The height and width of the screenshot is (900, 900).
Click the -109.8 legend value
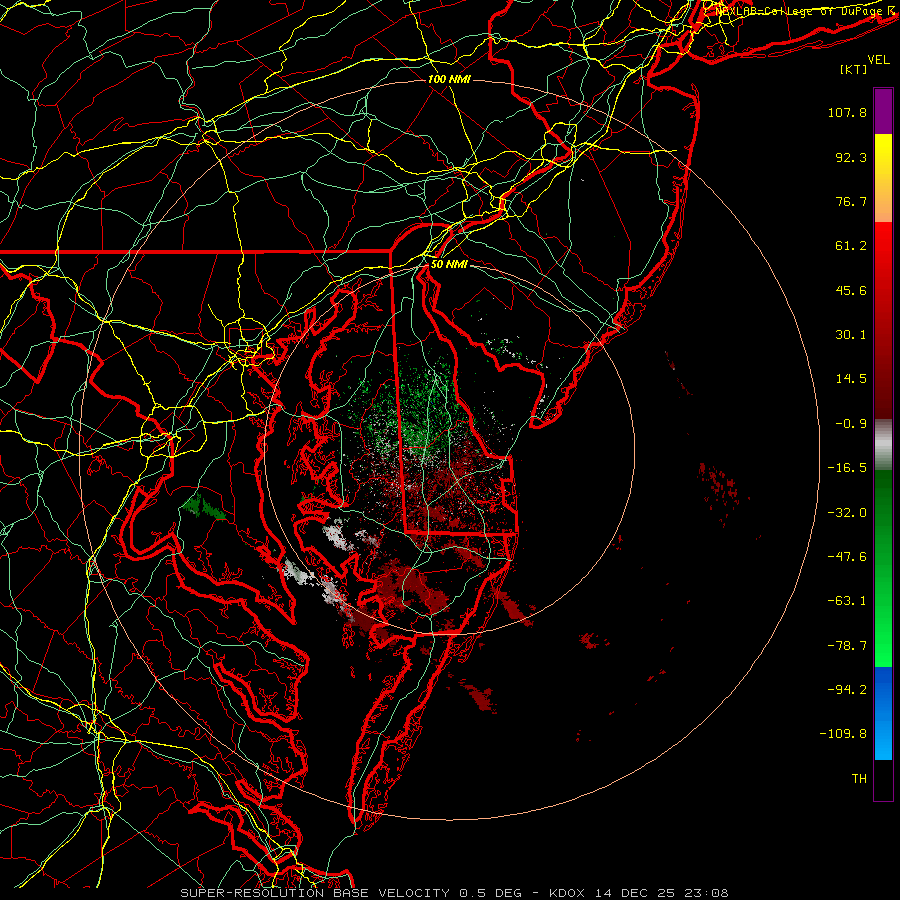844,734
